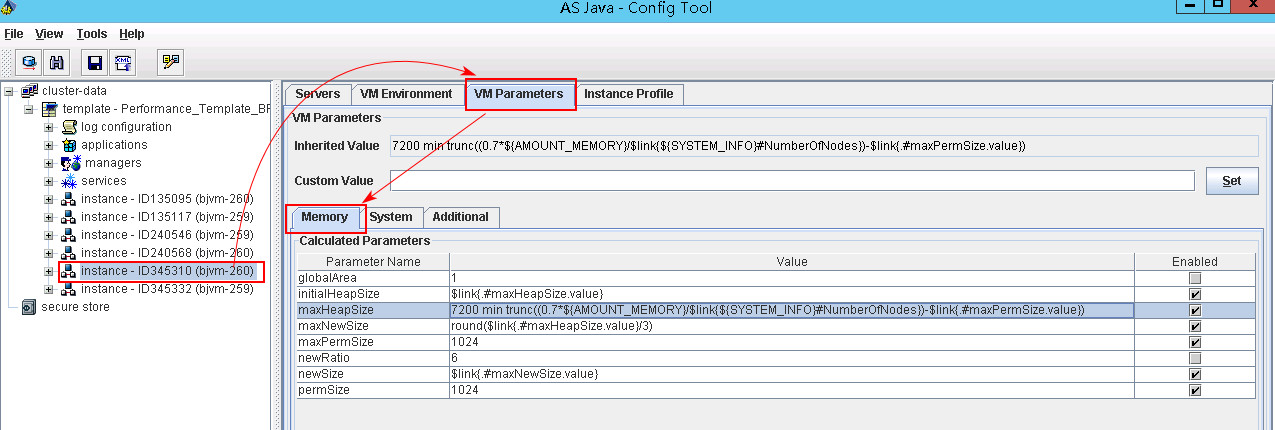Open the Instance Profile tab
1275x430 pixels.
tap(629, 94)
